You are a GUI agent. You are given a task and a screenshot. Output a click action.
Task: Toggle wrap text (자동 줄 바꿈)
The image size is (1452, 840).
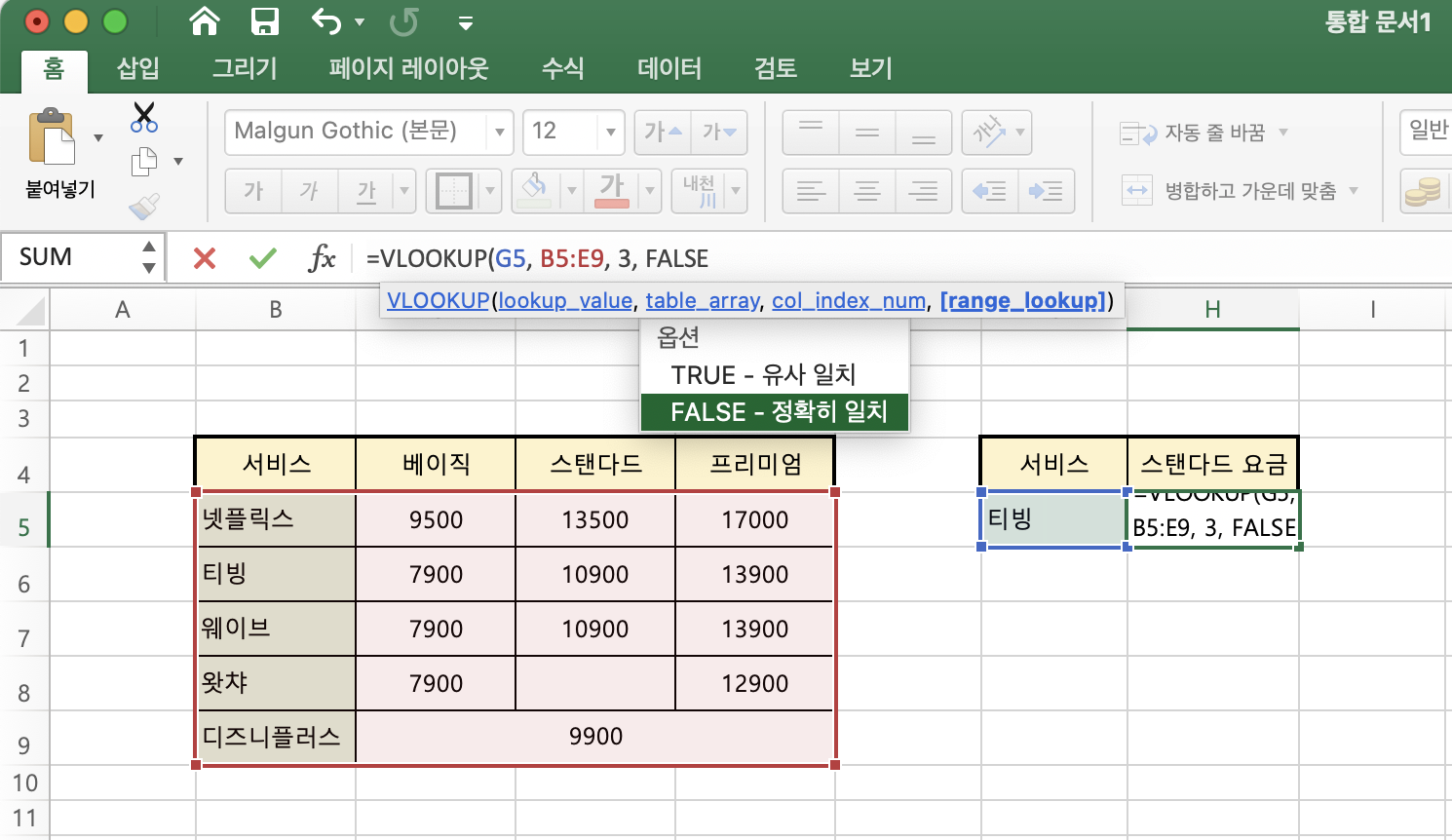pos(1193,133)
